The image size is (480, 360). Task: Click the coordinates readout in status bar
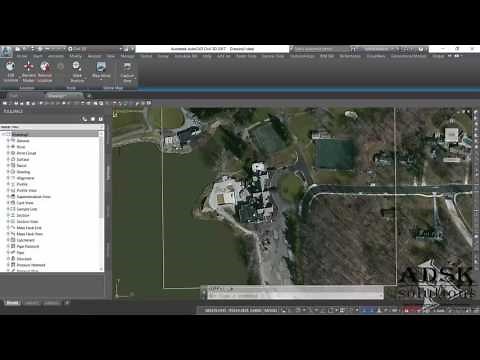233,310
